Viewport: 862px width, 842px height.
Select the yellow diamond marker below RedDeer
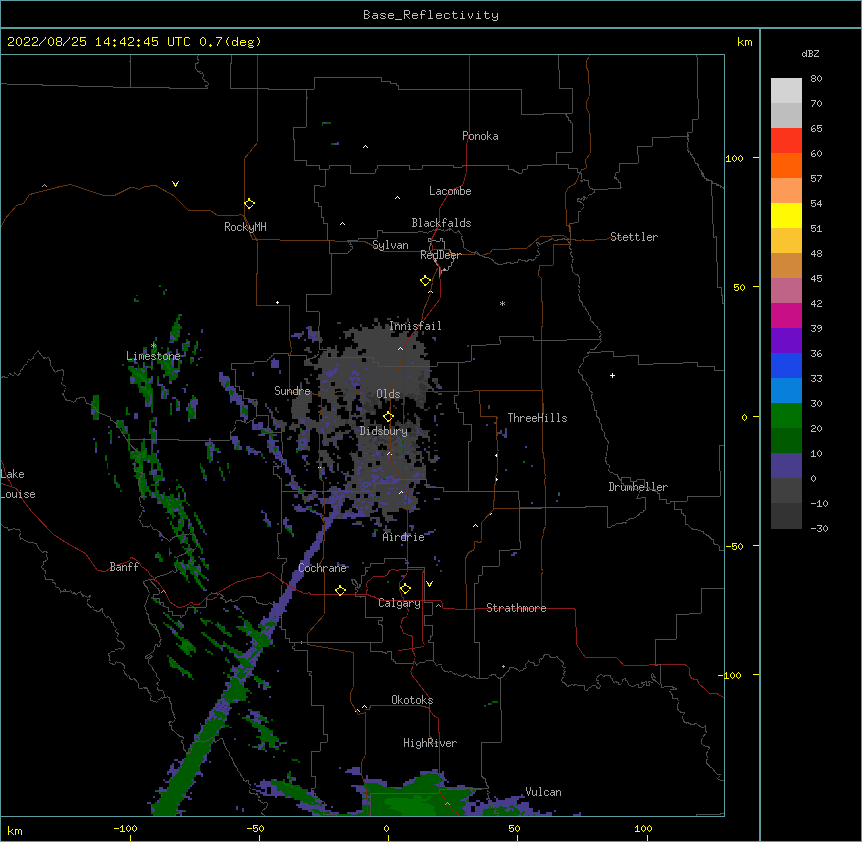click(425, 281)
